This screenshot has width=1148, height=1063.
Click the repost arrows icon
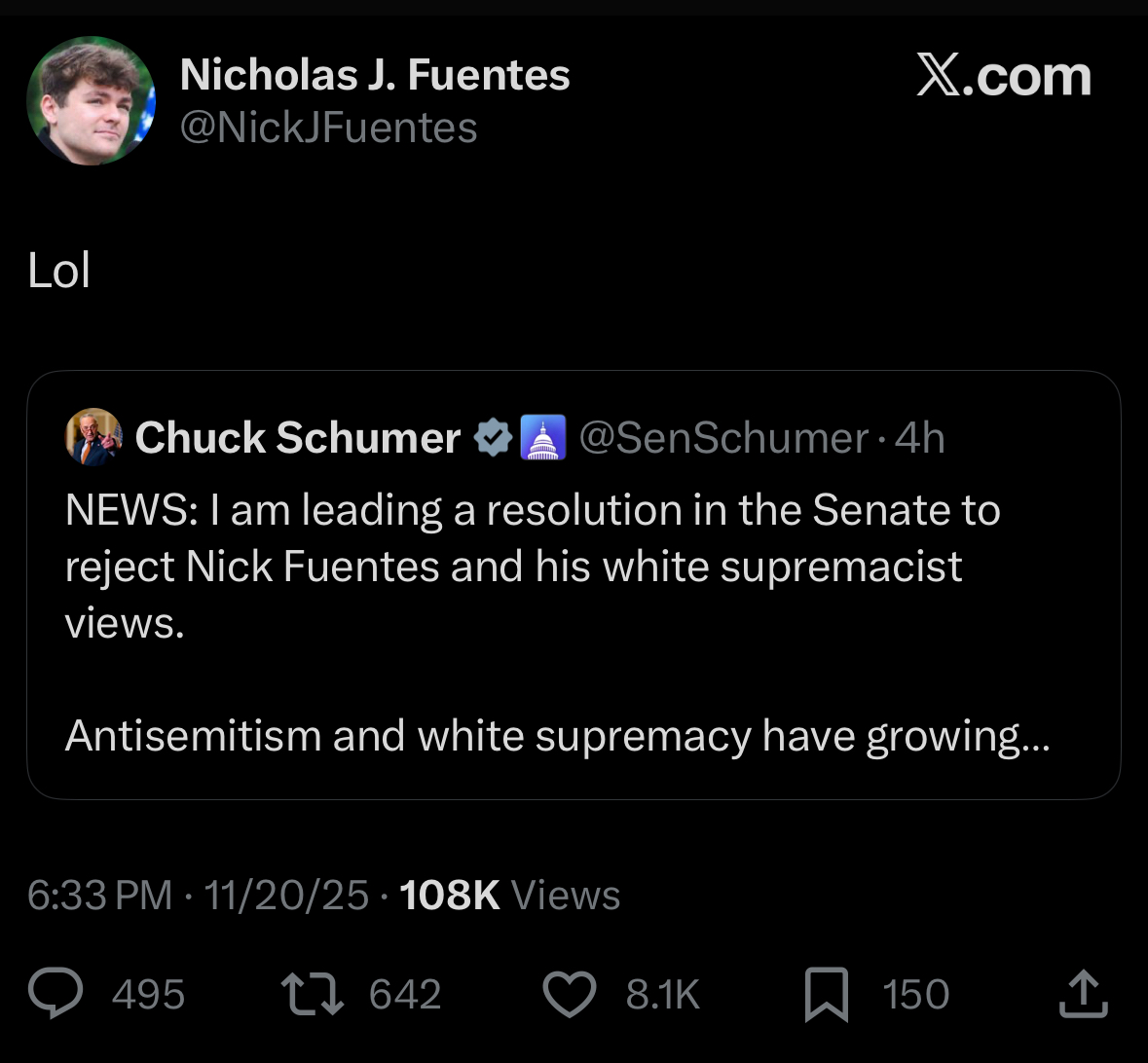coord(312,995)
